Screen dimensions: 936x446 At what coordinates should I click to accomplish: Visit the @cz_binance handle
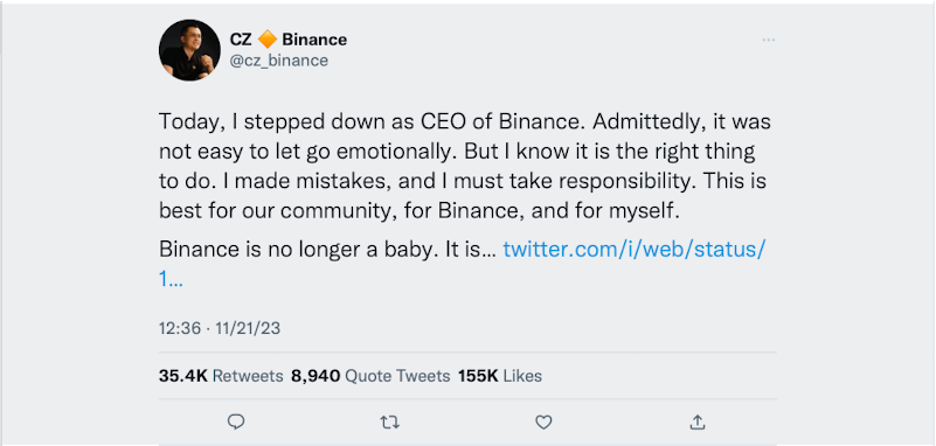279,61
